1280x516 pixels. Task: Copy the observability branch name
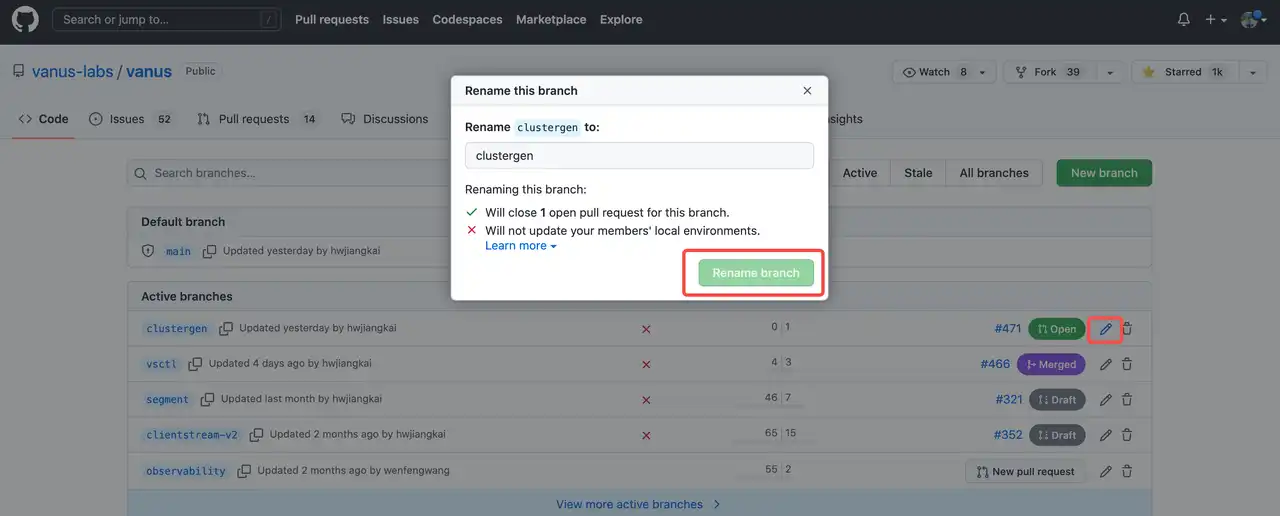click(x=244, y=471)
